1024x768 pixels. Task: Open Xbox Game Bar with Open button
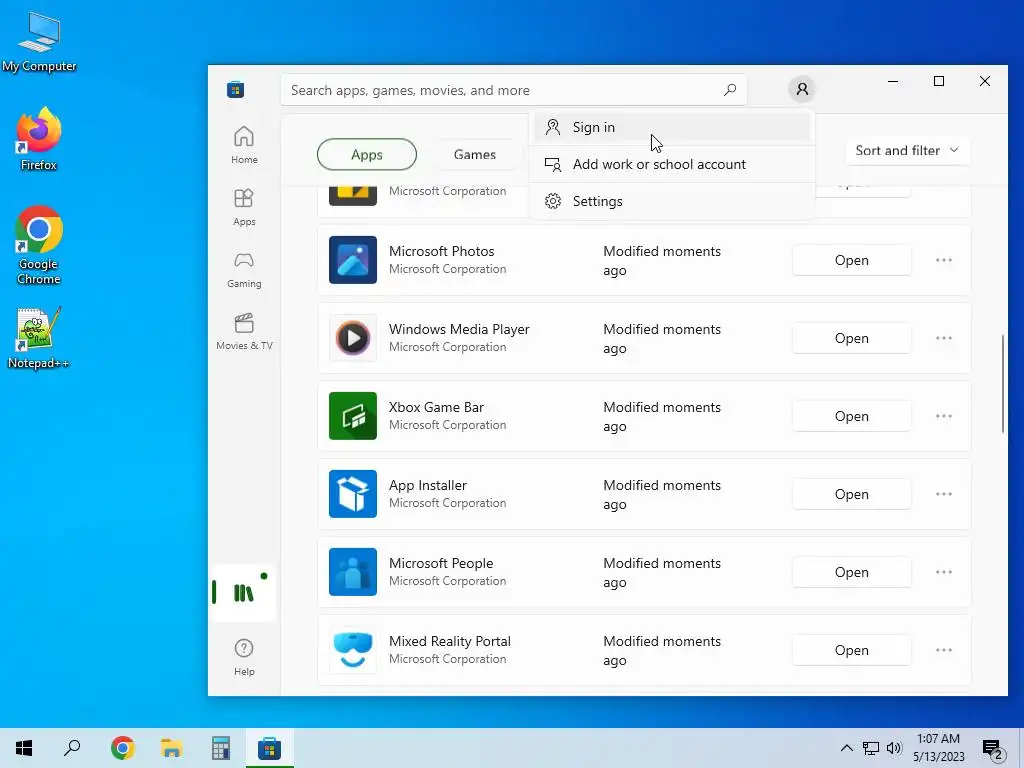click(852, 416)
